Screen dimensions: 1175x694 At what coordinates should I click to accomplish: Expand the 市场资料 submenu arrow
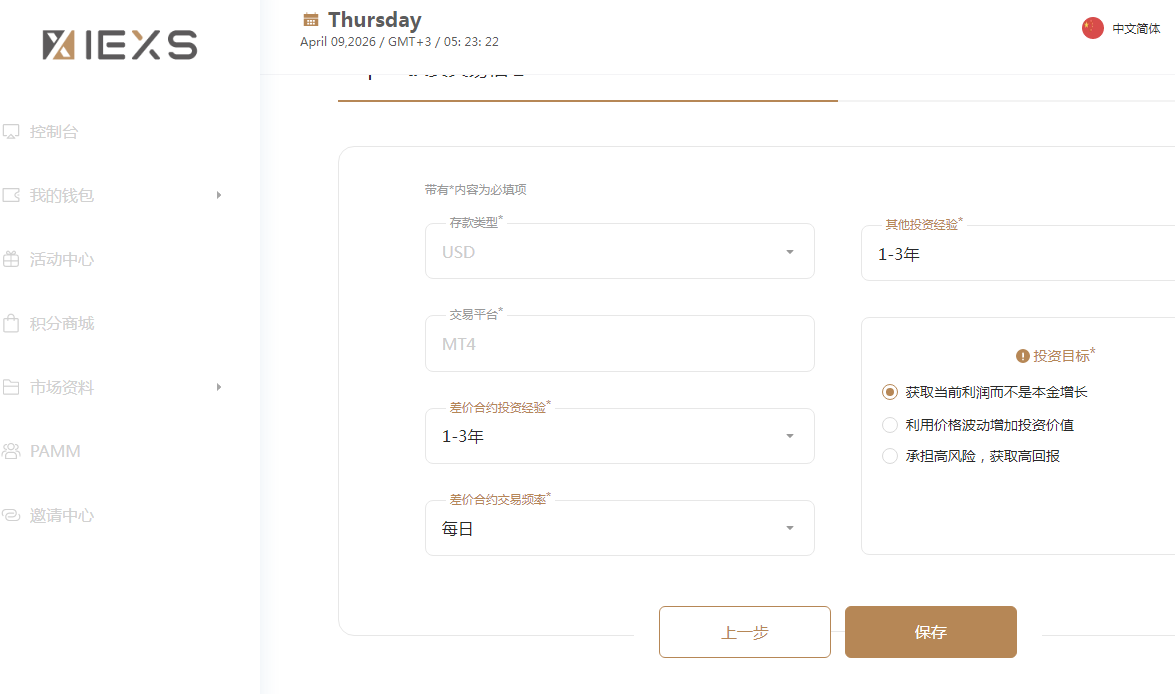point(219,387)
